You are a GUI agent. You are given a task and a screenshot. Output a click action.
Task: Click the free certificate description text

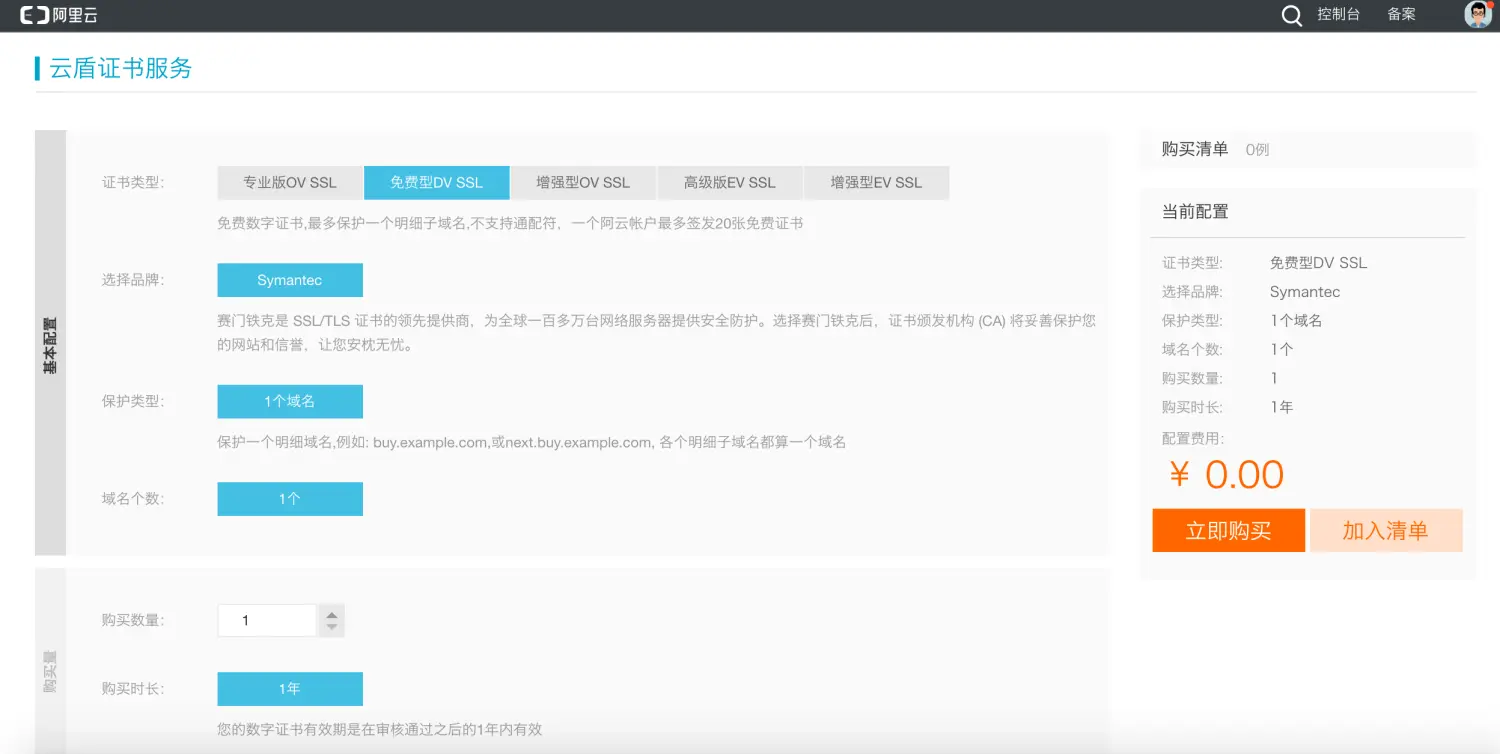click(510, 223)
